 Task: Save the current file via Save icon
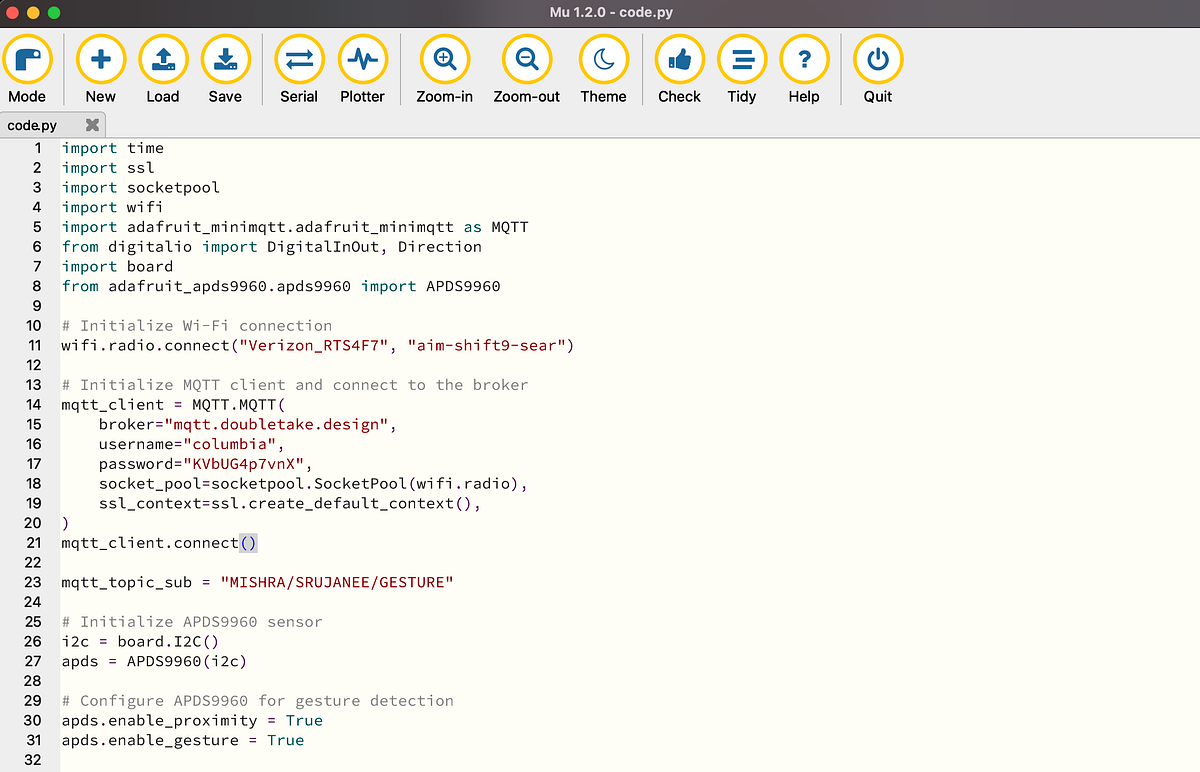[225, 59]
